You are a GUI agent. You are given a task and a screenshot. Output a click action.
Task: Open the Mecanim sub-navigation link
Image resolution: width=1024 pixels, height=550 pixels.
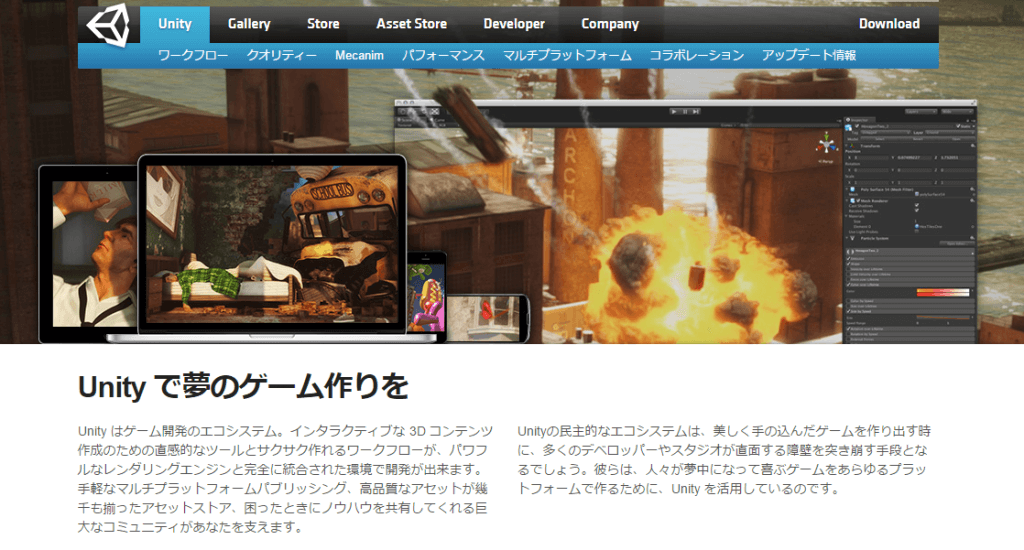tap(359, 56)
